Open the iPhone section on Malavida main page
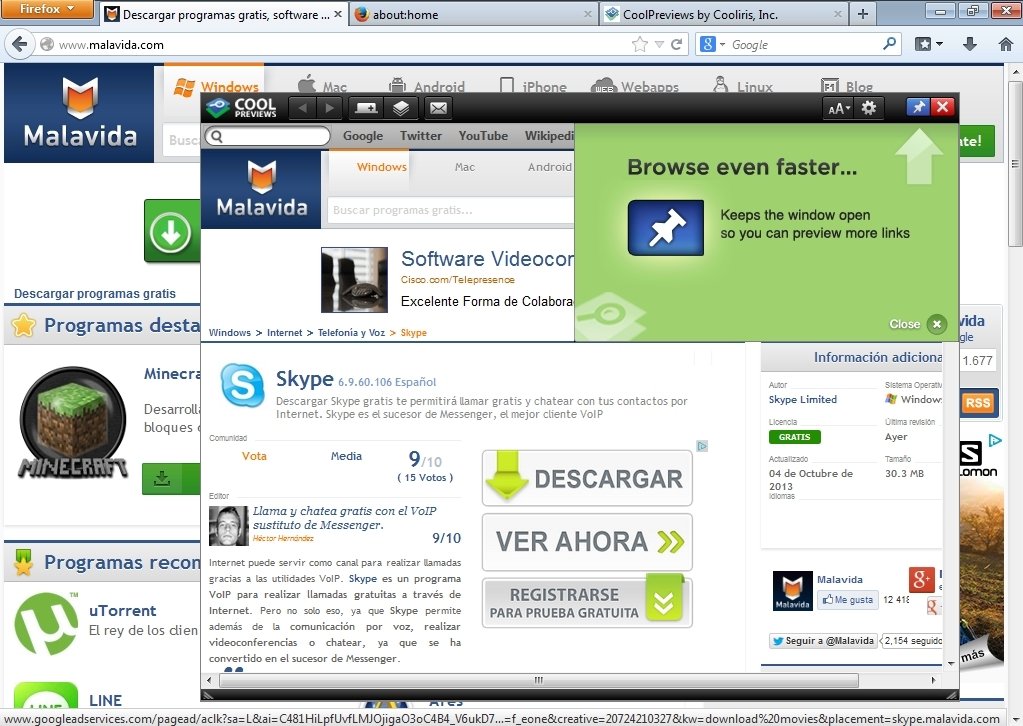Image resolution: width=1023 pixels, height=726 pixels. (533, 86)
